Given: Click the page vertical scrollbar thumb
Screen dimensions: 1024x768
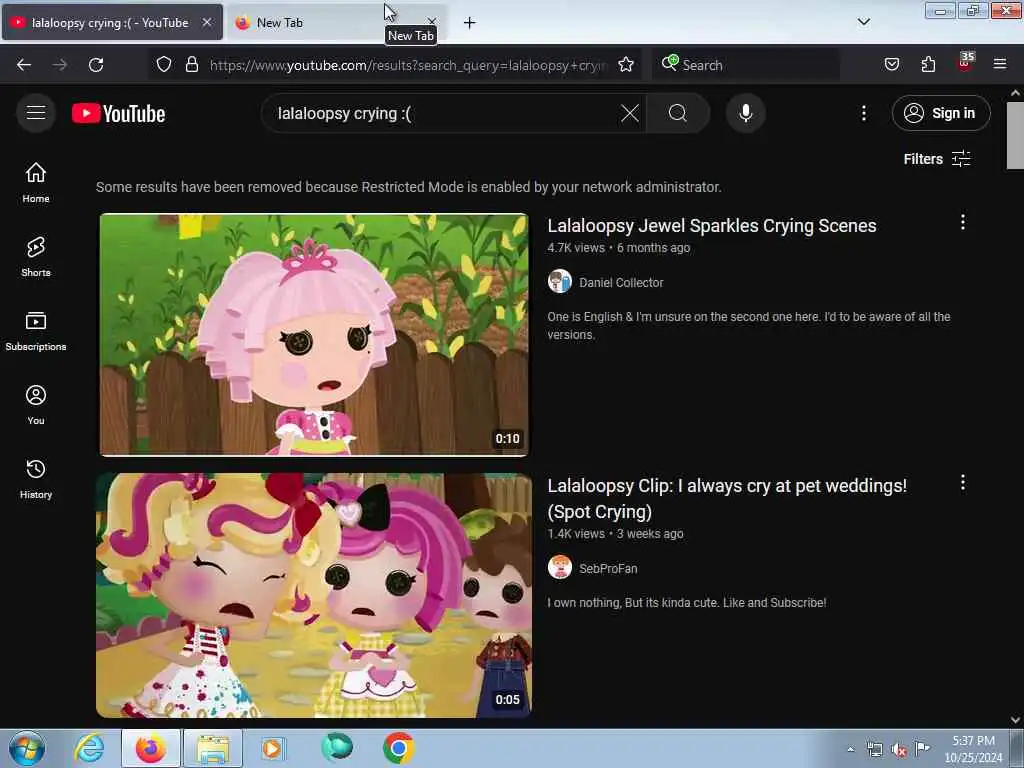Looking at the screenshot, I should (1015, 136).
